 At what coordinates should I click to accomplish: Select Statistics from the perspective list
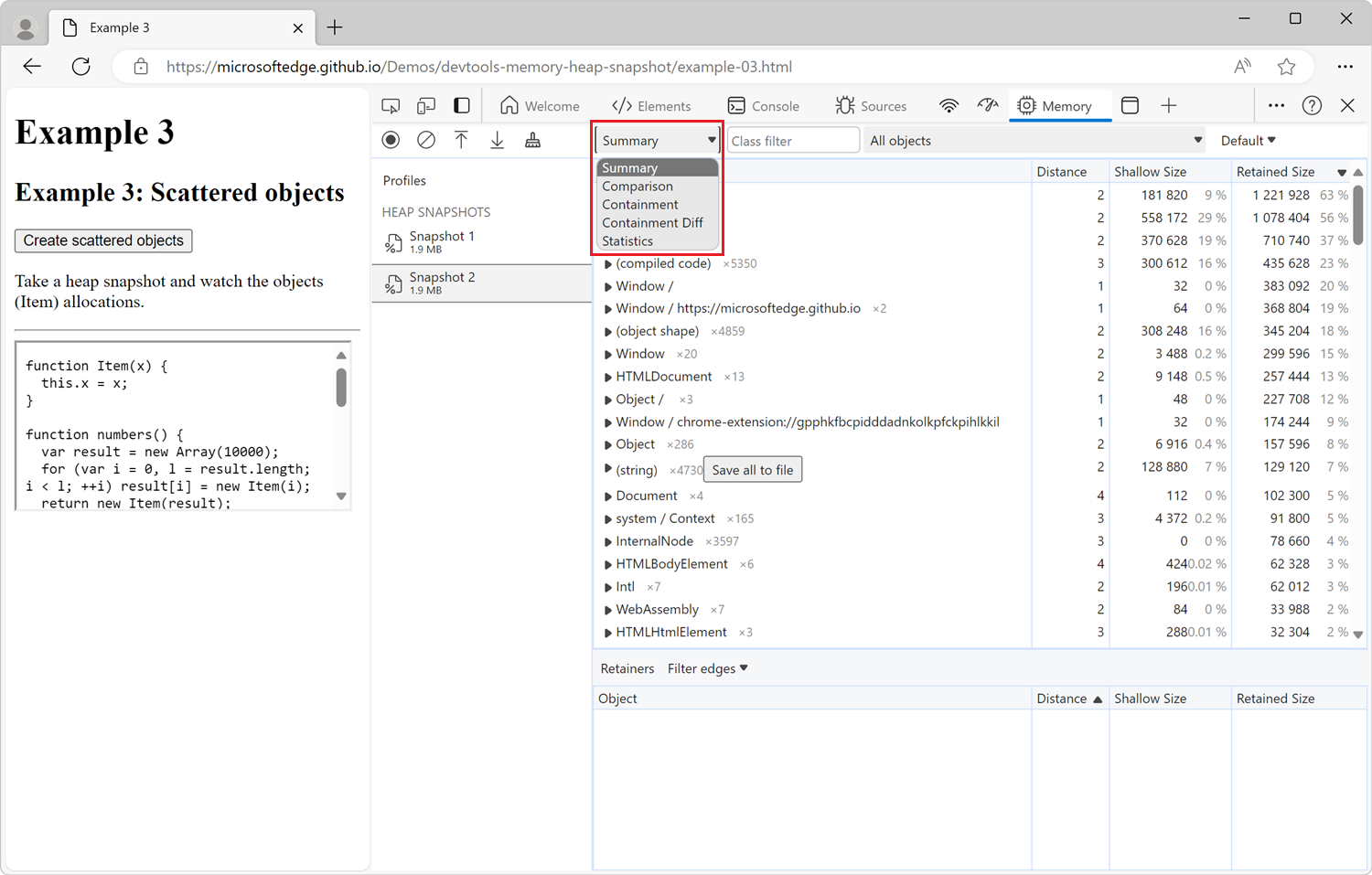tap(627, 240)
